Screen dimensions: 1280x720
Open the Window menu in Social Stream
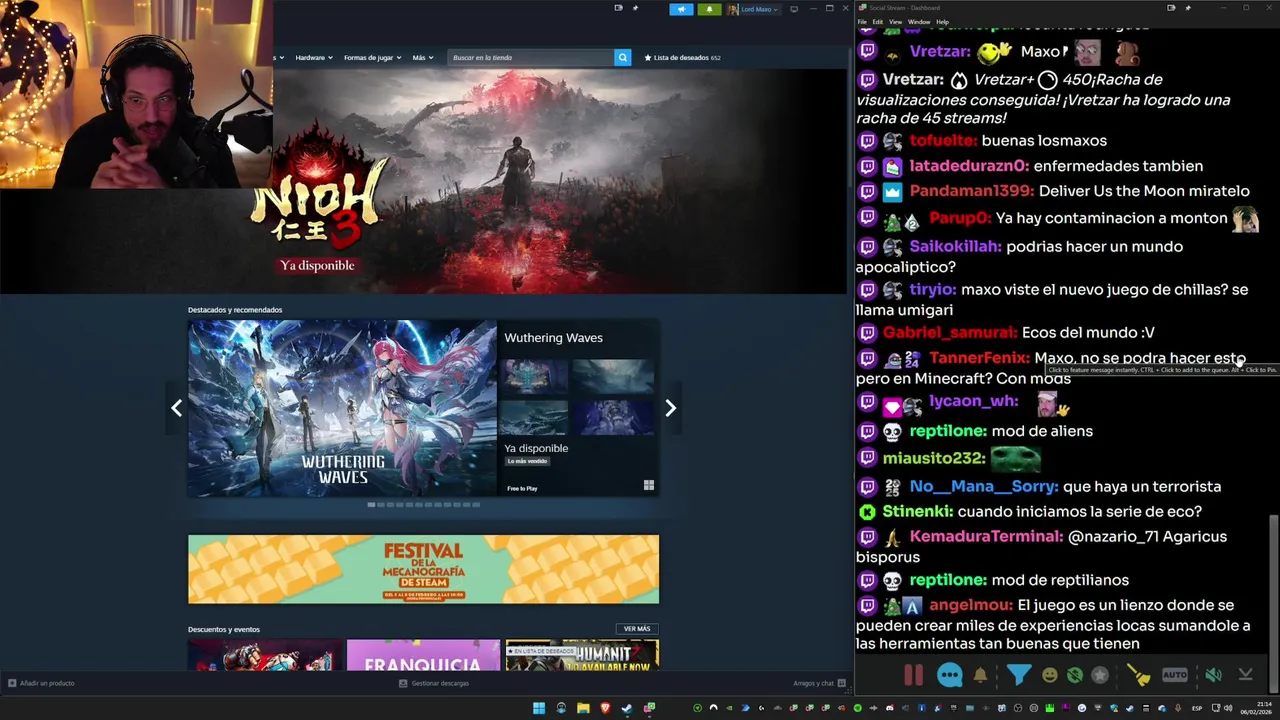coord(918,22)
